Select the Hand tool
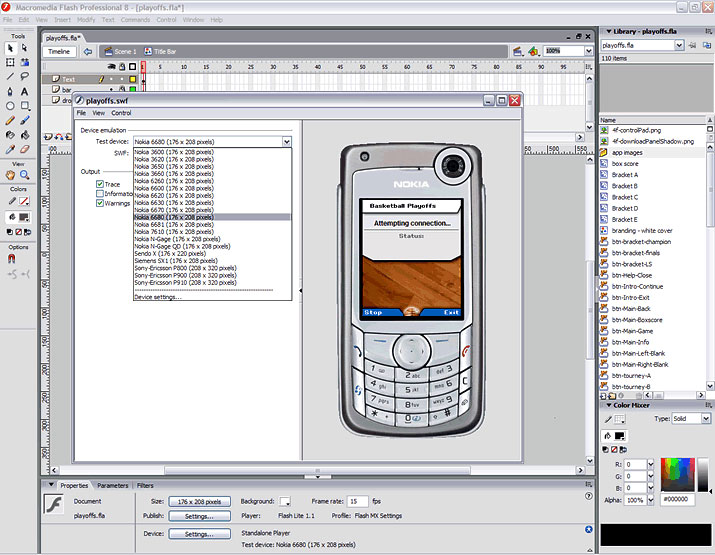The height and width of the screenshot is (555, 715). click(10, 175)
